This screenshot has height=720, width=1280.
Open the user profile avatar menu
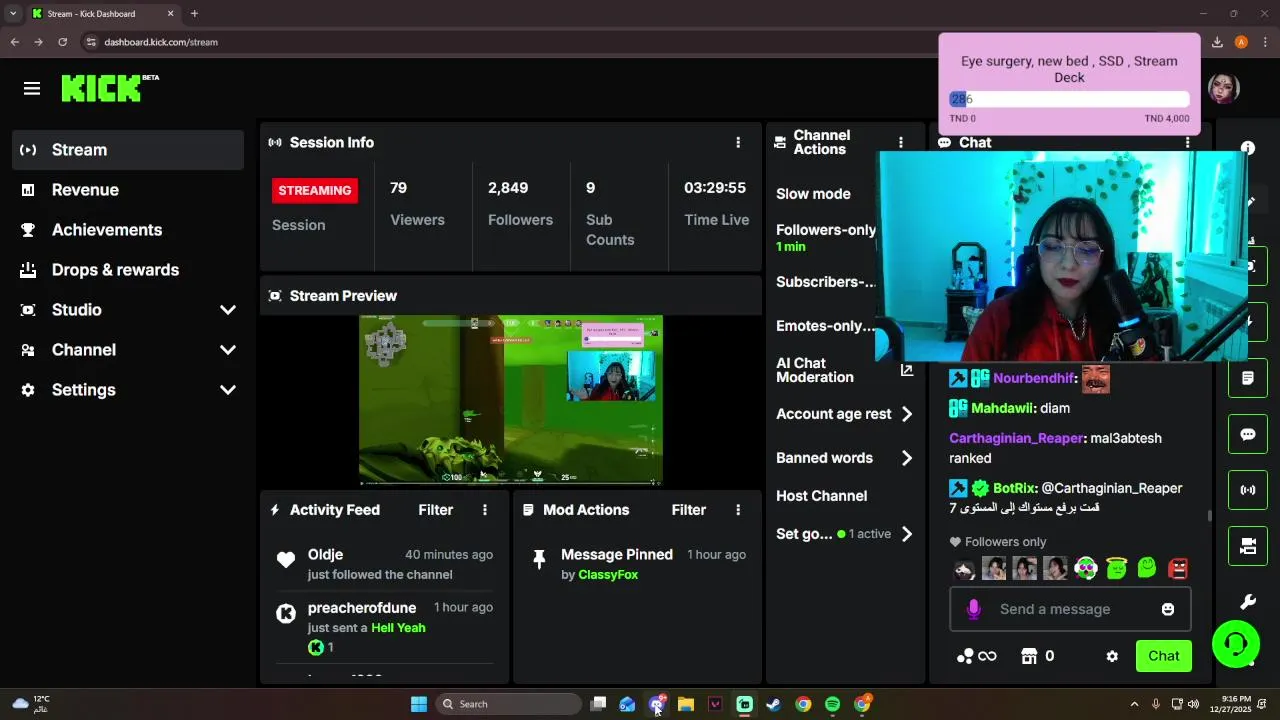(1223, 89)
